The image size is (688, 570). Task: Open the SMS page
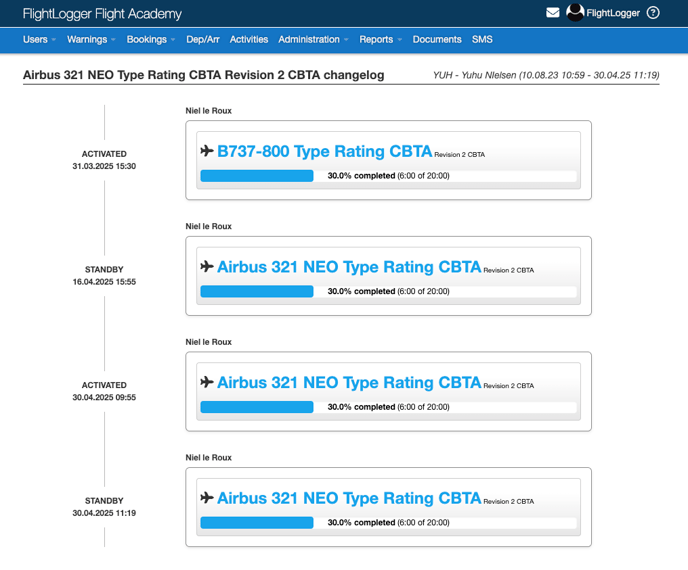click(482, 39)
